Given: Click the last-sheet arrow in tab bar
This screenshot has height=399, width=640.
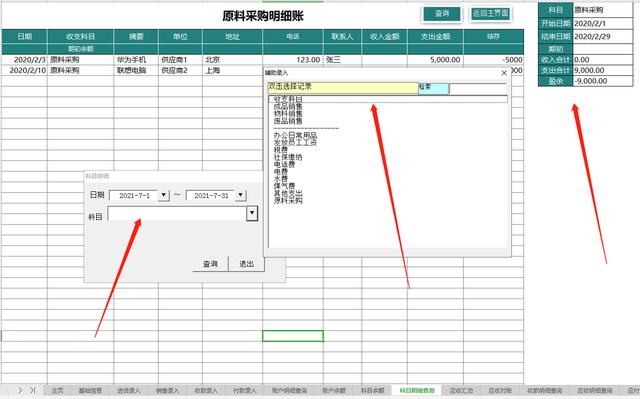Looking at the screenshot, I should pyautogui.click(x=33, y=390).
